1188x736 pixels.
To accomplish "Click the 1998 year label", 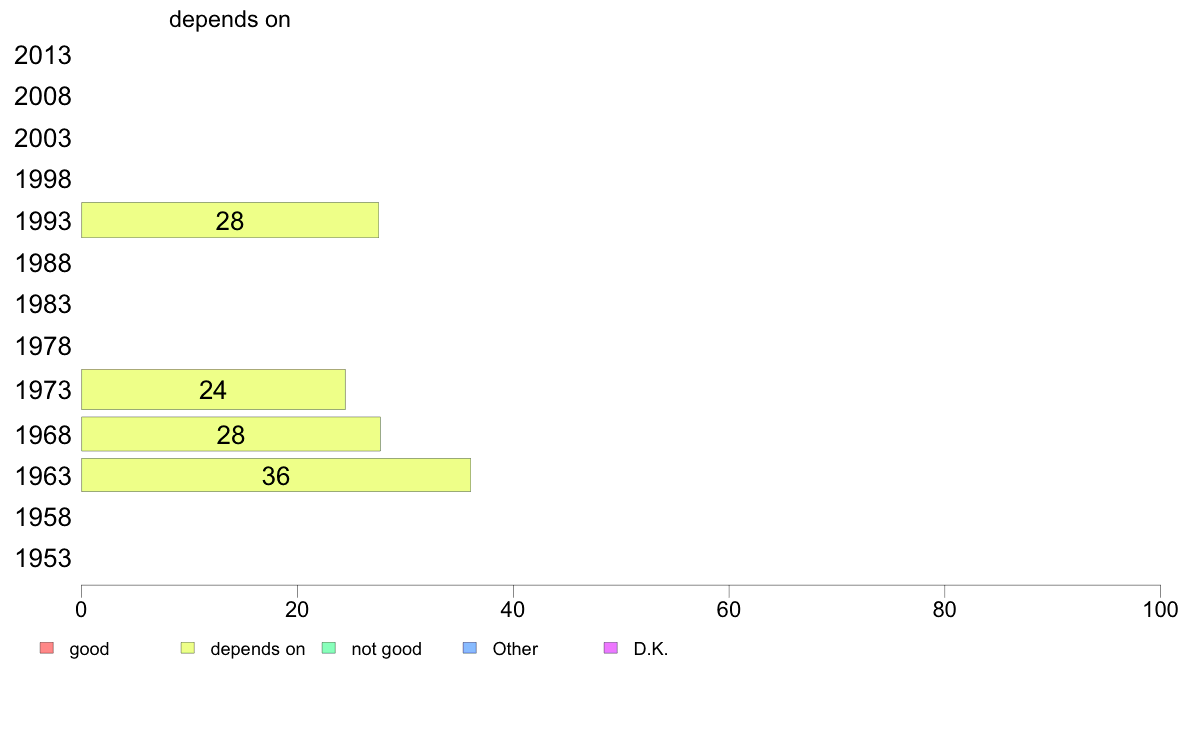I will pyautogui.click(x=43, y=180).
